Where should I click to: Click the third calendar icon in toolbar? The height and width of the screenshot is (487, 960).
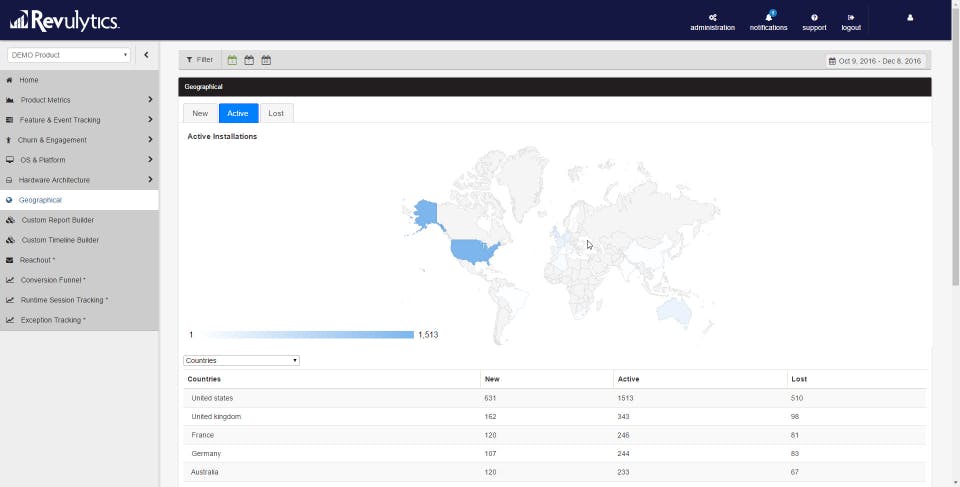pyautogui.click(x=266, y=60)
